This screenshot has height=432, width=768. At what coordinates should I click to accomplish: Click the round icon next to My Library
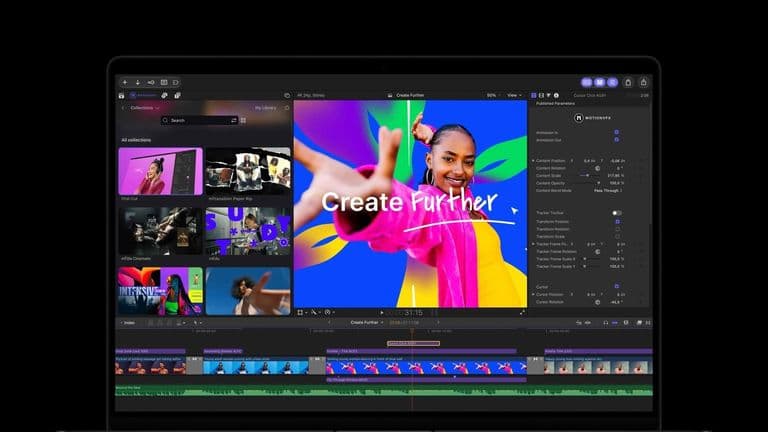point(287,108)
